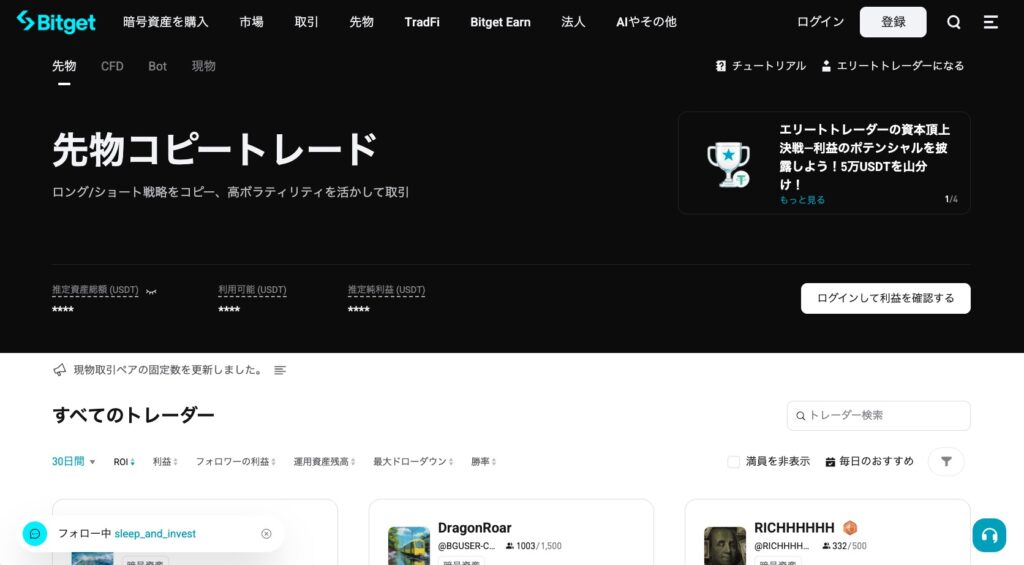Click the 推定資産総額 (USDT) label

tap(95, 290)
